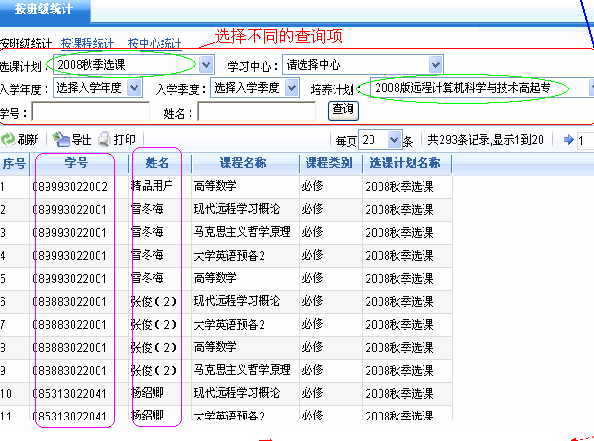Click 马克思主义哲学原理 in row 3
This screenshot has height=441, width=594.
click(242, 232)
